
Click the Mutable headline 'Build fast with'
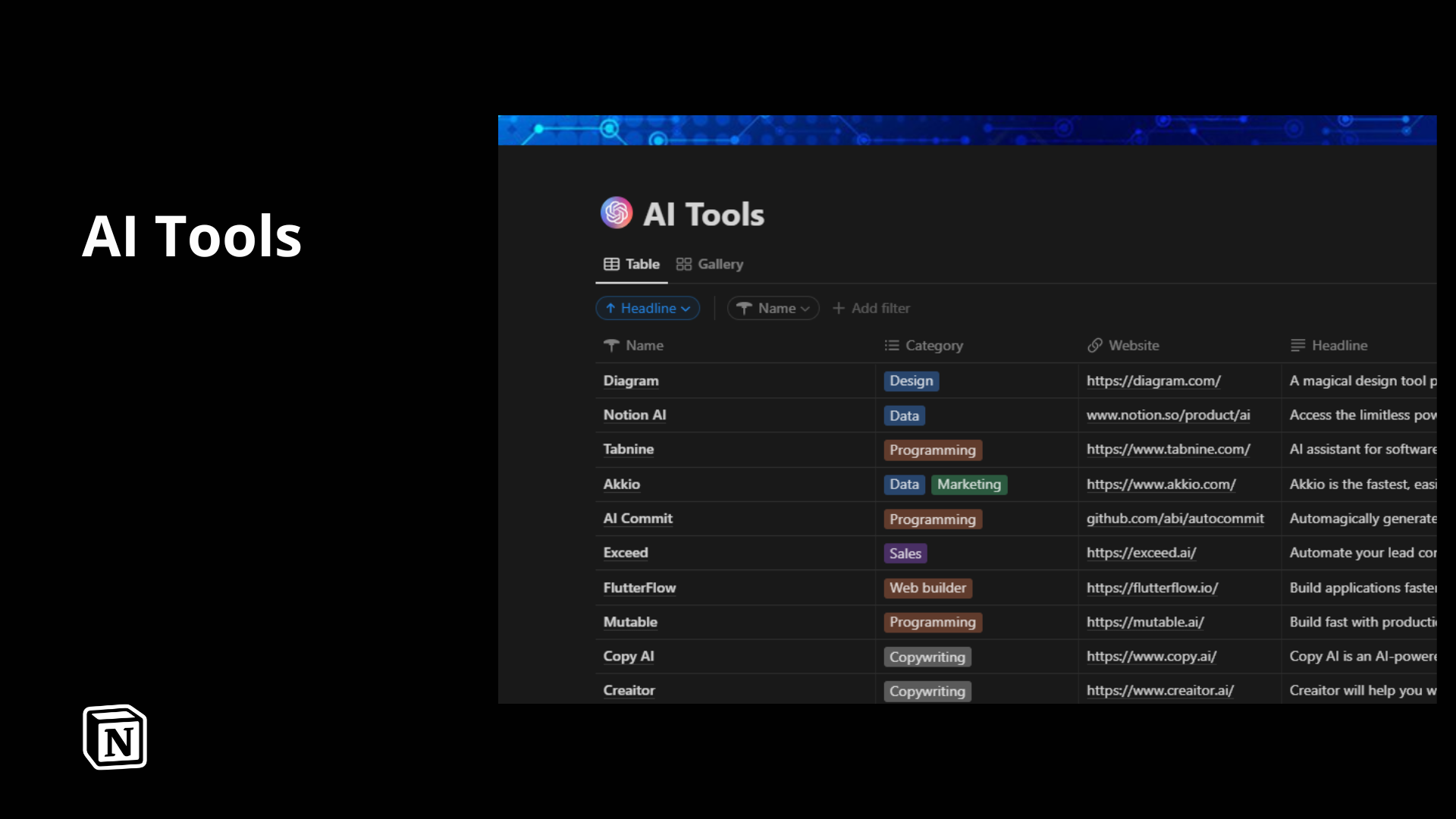(1334, 622)
